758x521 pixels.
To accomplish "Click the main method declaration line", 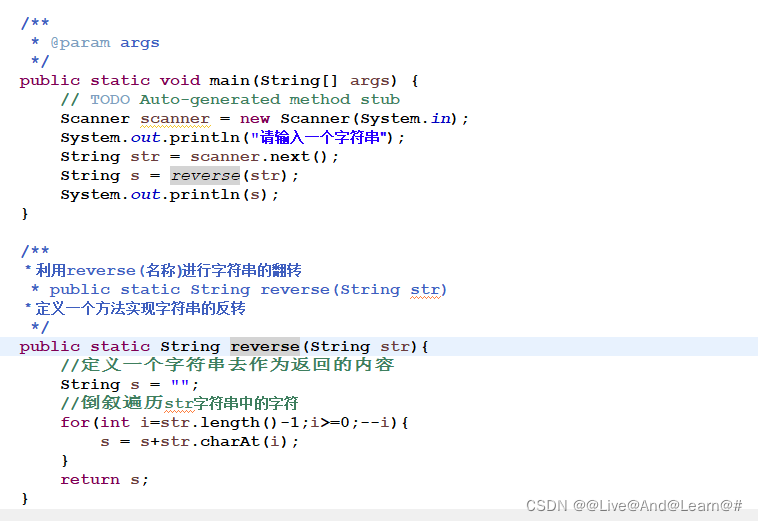I will tap(219, 80).
